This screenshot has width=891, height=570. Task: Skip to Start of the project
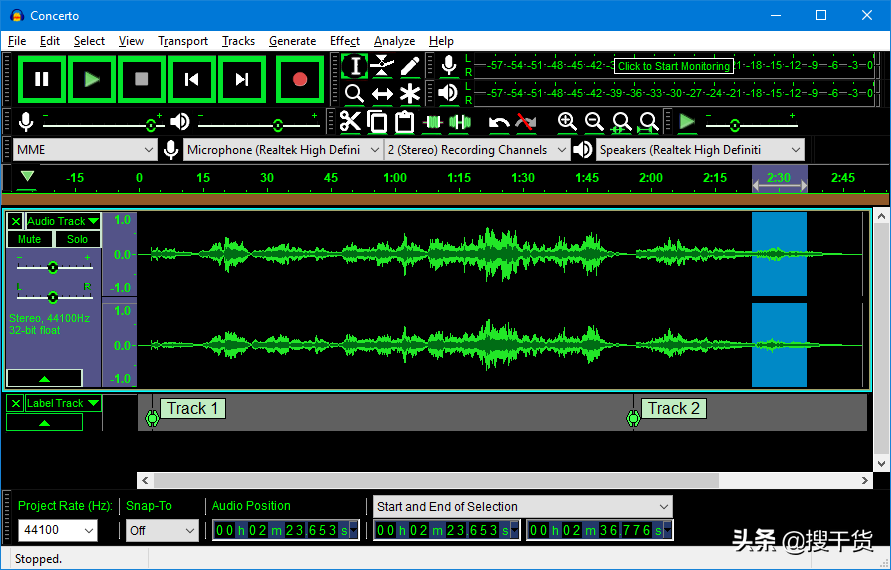pos(191,79)
